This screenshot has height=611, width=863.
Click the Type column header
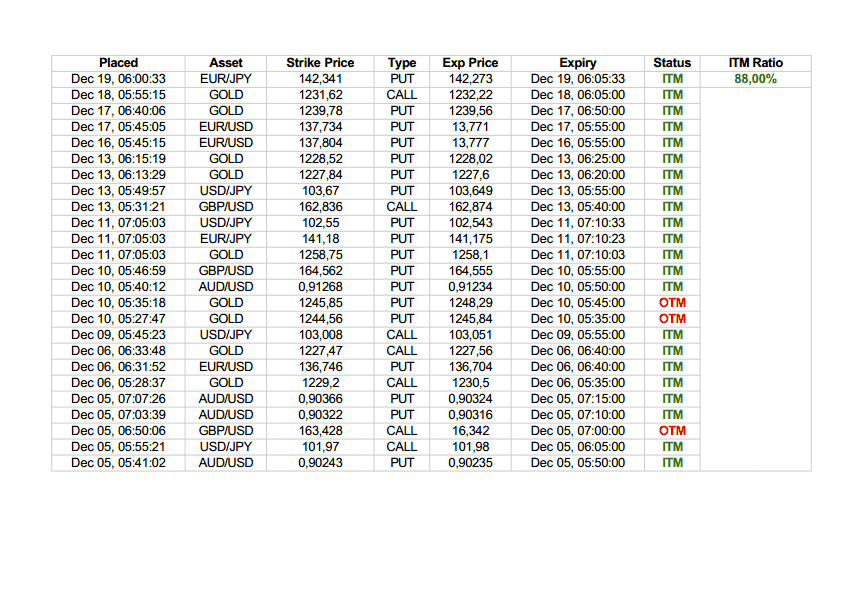400,62
